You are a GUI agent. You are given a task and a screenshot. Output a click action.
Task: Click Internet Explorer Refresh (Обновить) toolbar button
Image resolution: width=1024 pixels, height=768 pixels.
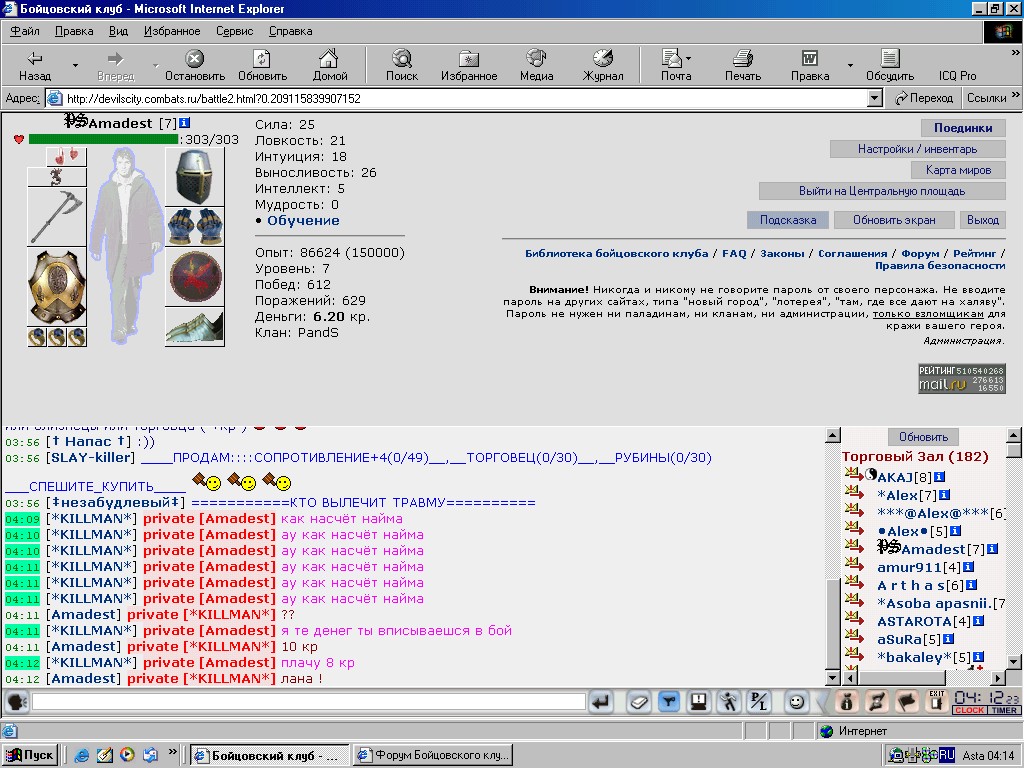[x=262, y=65]
